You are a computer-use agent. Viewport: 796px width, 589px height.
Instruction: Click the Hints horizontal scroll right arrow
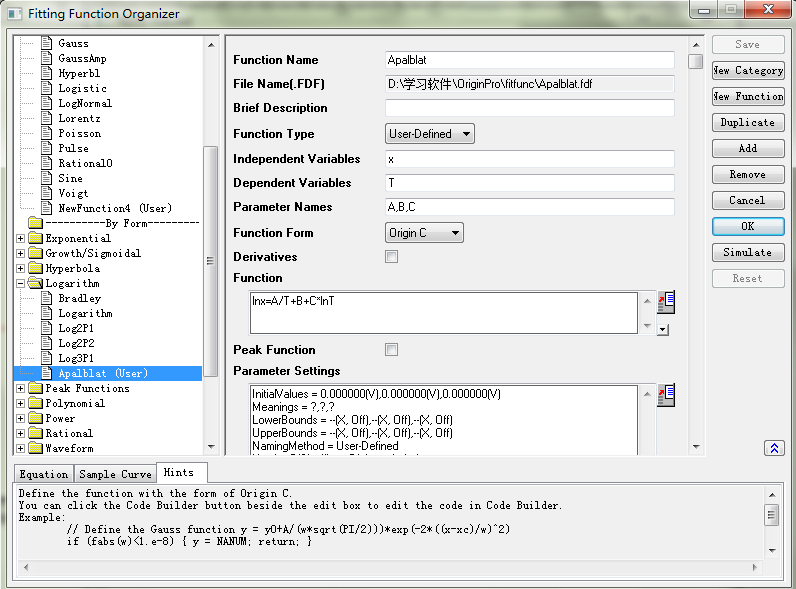755,567
